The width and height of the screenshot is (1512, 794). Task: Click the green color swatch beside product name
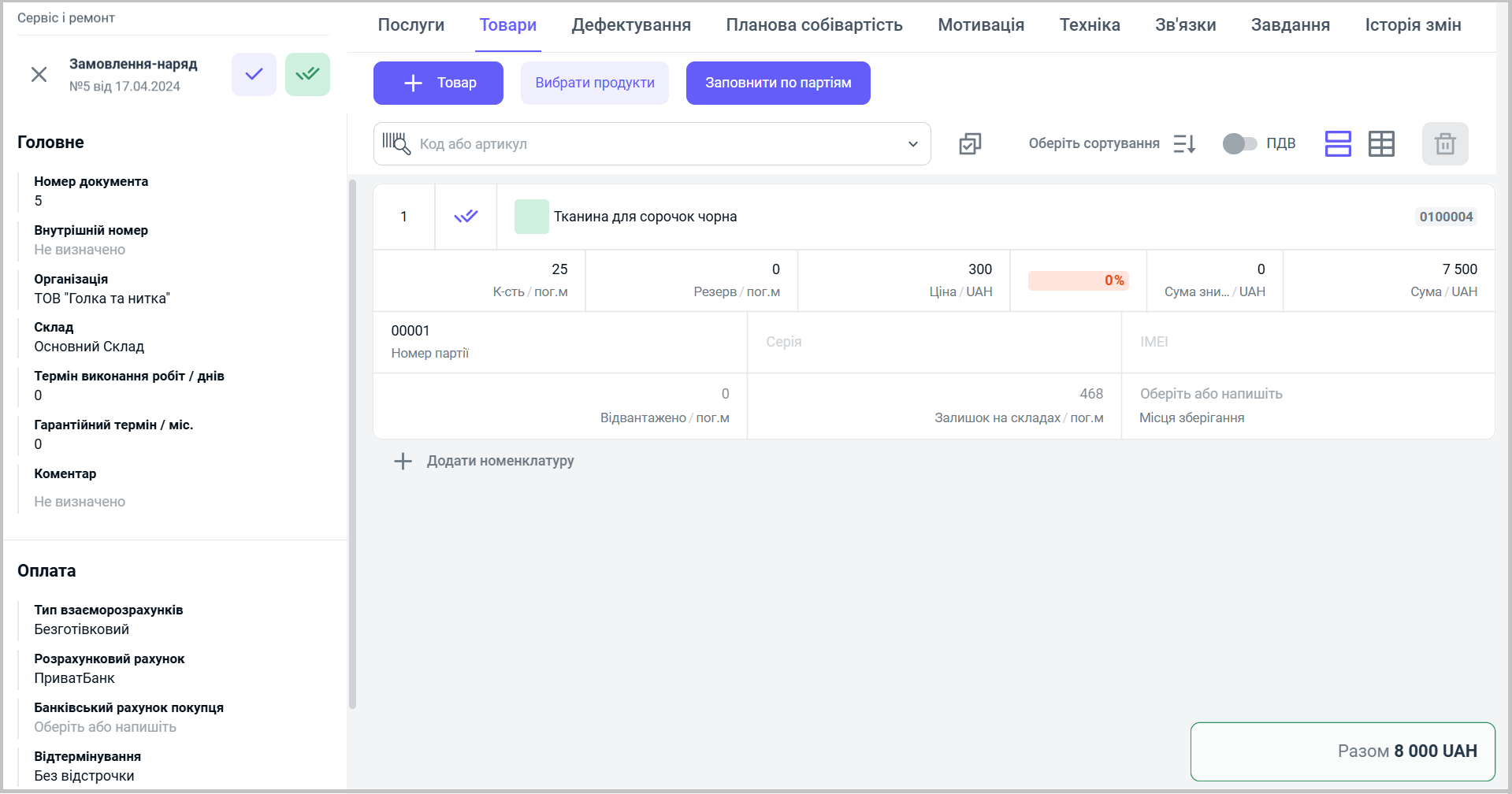click(x=532, y=217)
